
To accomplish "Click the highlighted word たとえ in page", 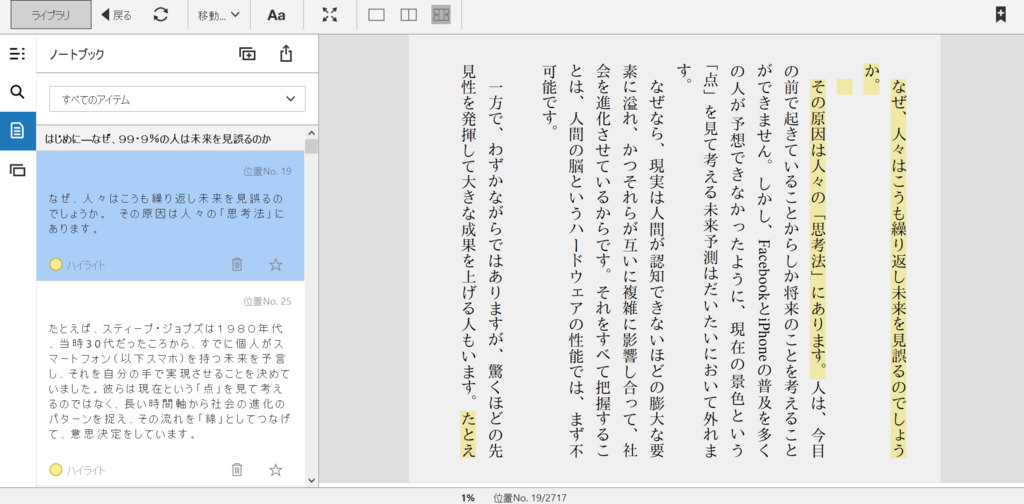I will (x=468, y=434).
